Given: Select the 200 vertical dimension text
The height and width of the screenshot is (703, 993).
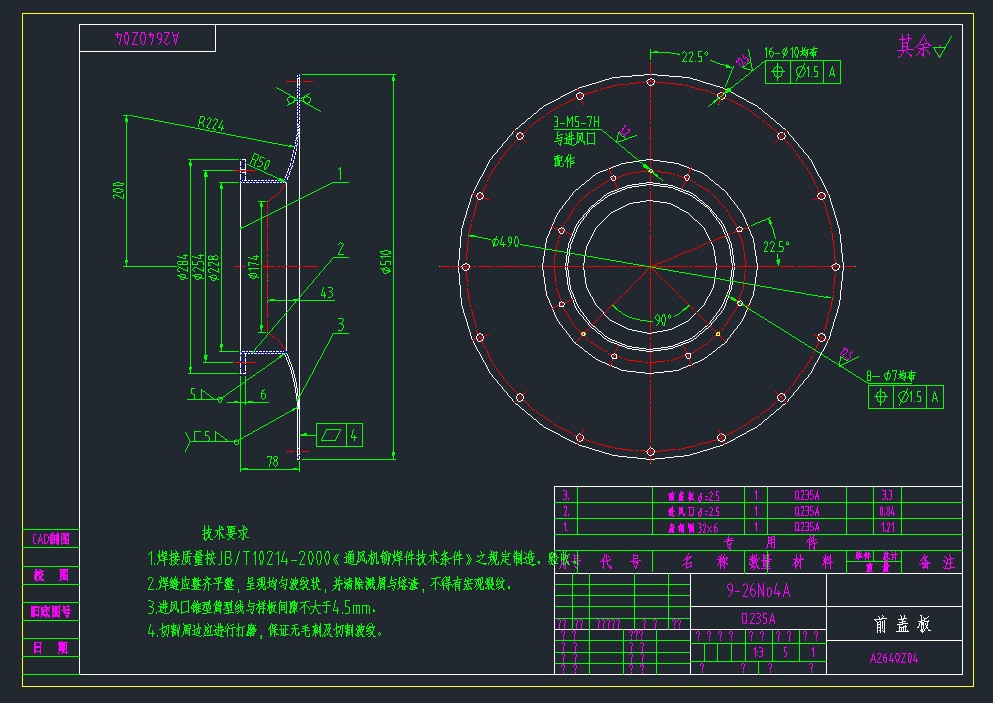Looking at the screenshot, I should (x=119, y=190).
